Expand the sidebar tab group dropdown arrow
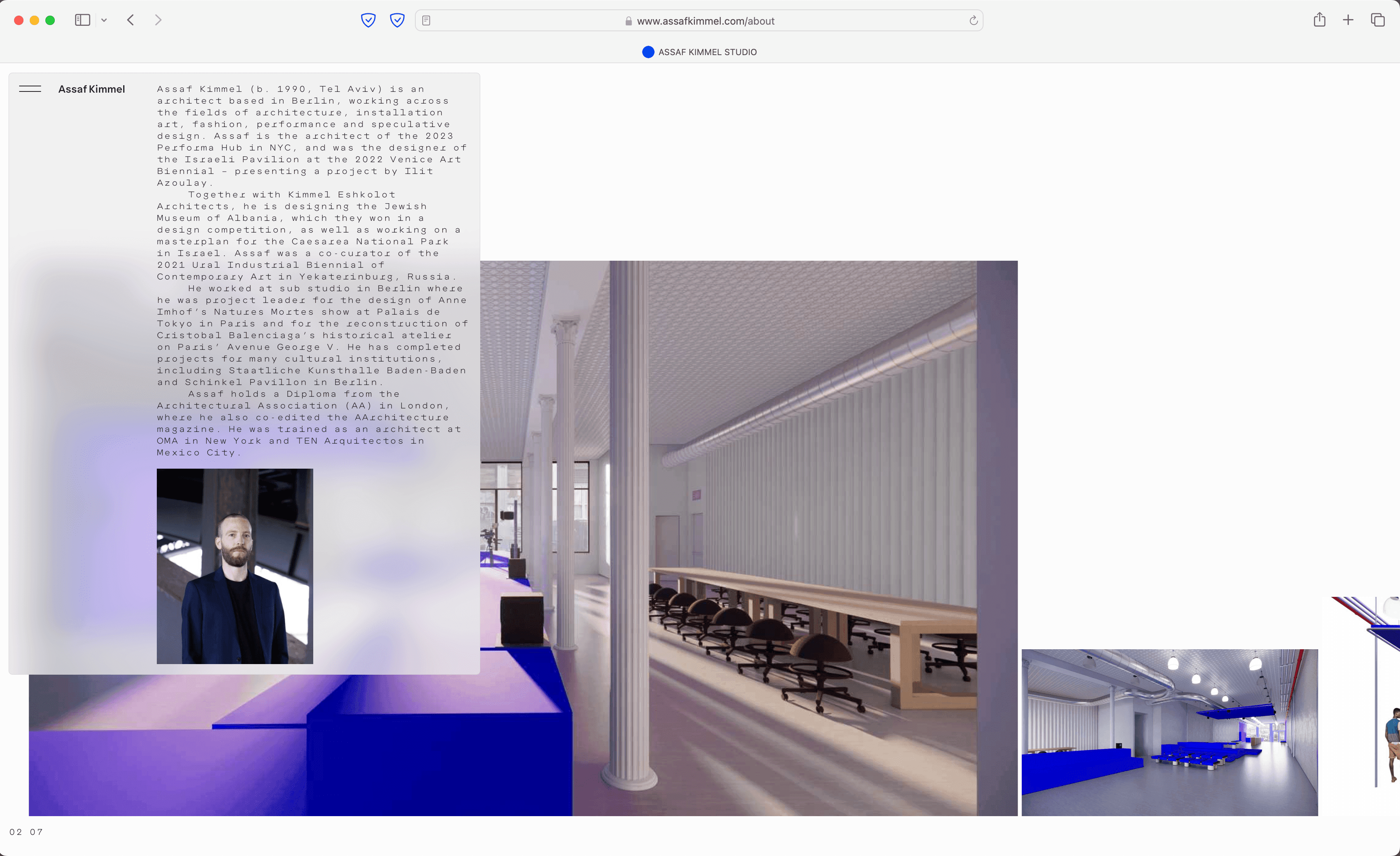The height and width of the screenshot is (856, 1400). coord(104,20)
